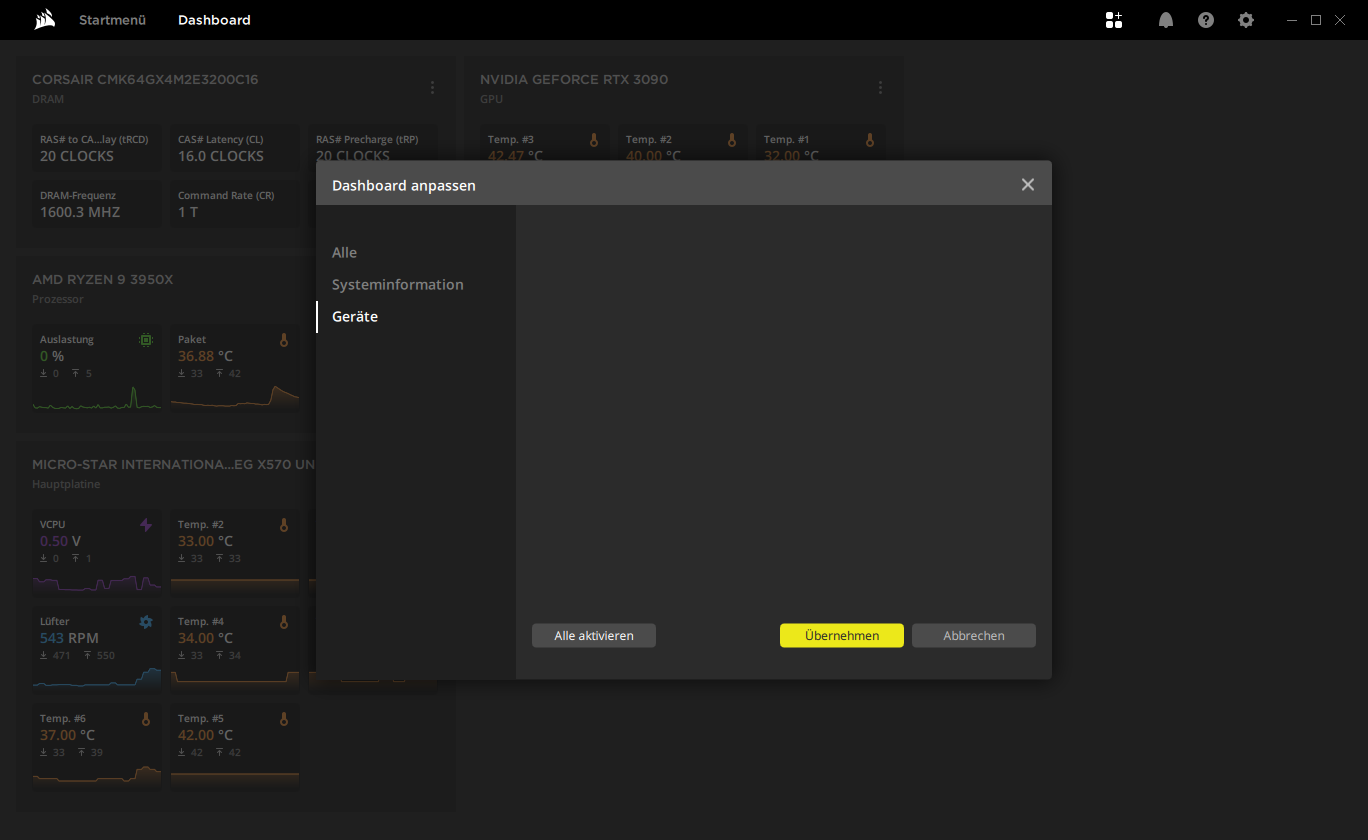Click the 543 RPM fan speed value
Viewport: 1368px width, 840px height.
[x=69, y=638]
